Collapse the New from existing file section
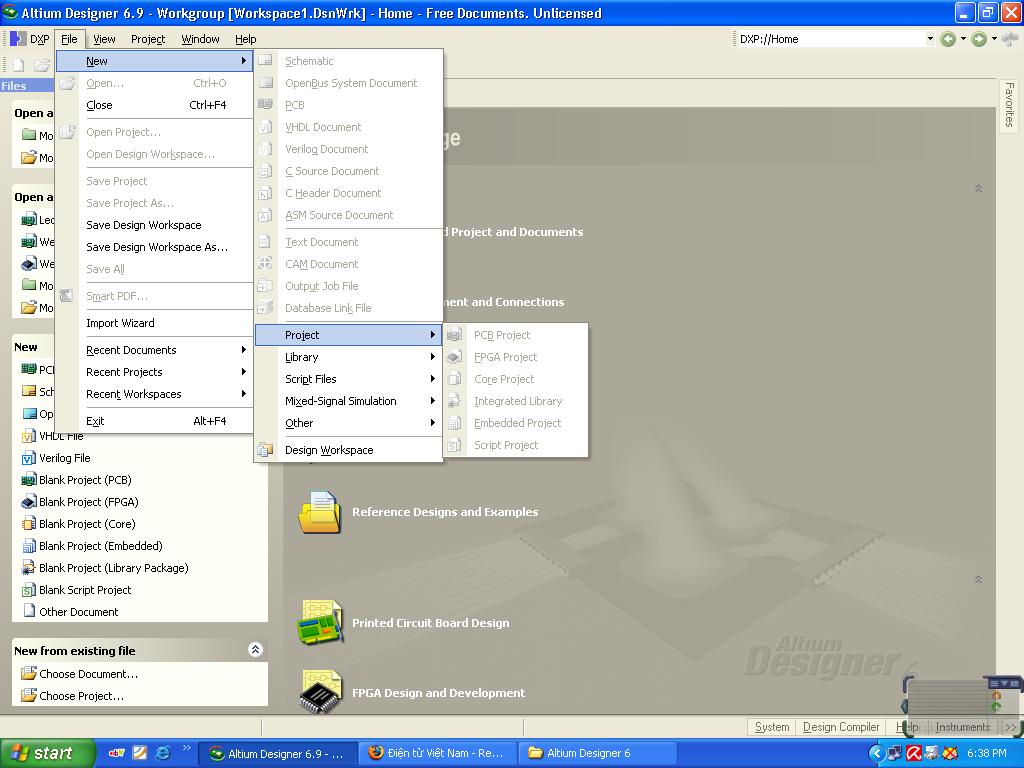1024x768 pixels. (x=255, y=650)
